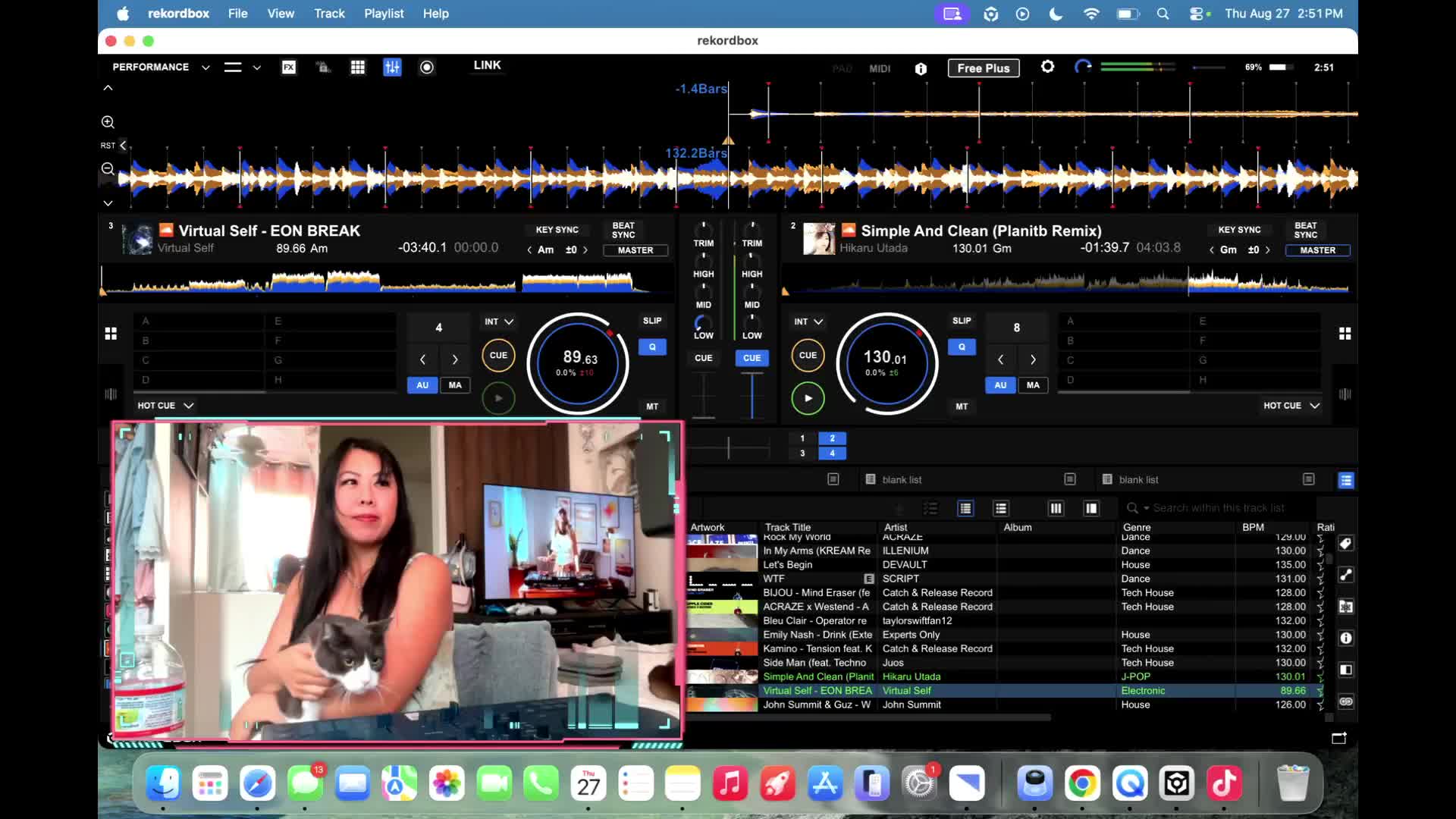
Task: Toggle AU auto beat loop on deck 3
Action: (x=422, y=385)
